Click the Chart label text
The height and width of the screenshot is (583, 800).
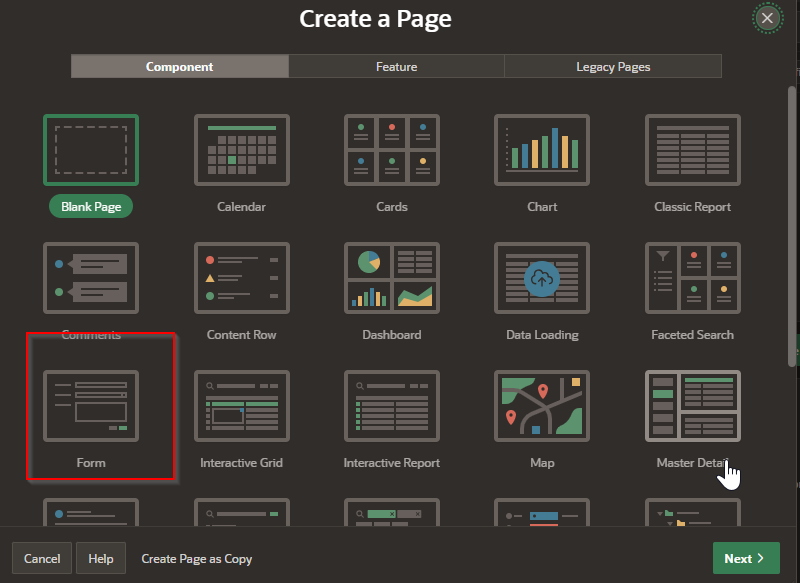click(x=542, y=207)
